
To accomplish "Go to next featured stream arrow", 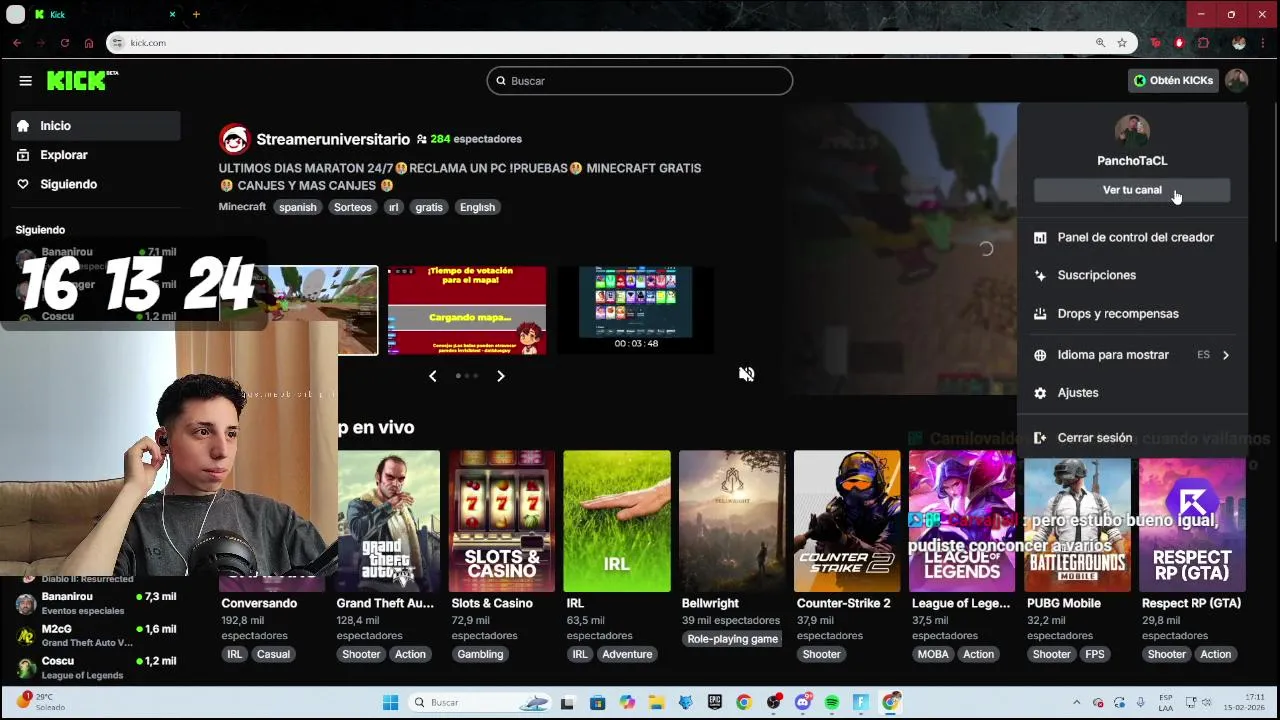I will 501,376.
